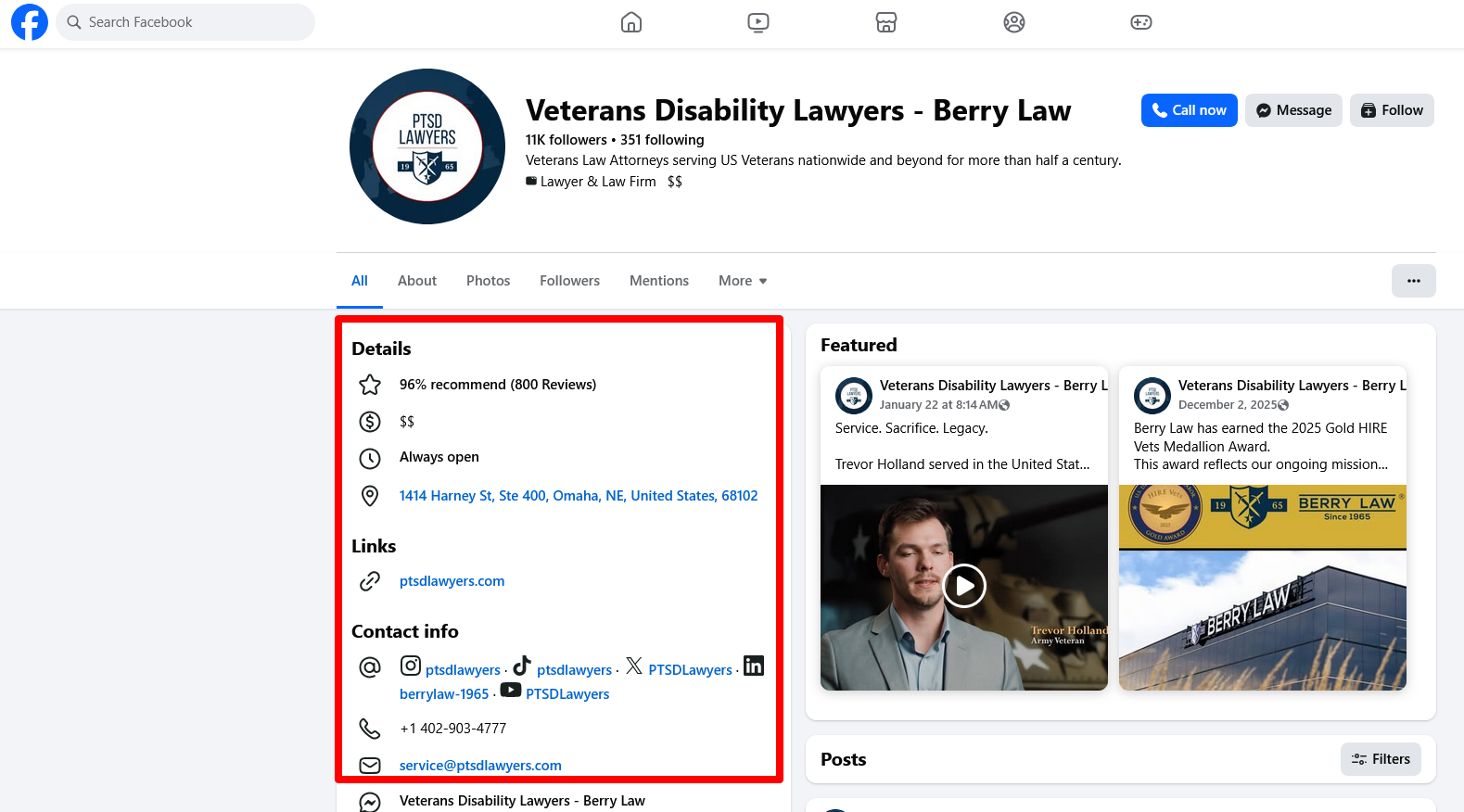1464x812 pixels.
Task: Switch to the Mentions tab
Action: (659, 281)
